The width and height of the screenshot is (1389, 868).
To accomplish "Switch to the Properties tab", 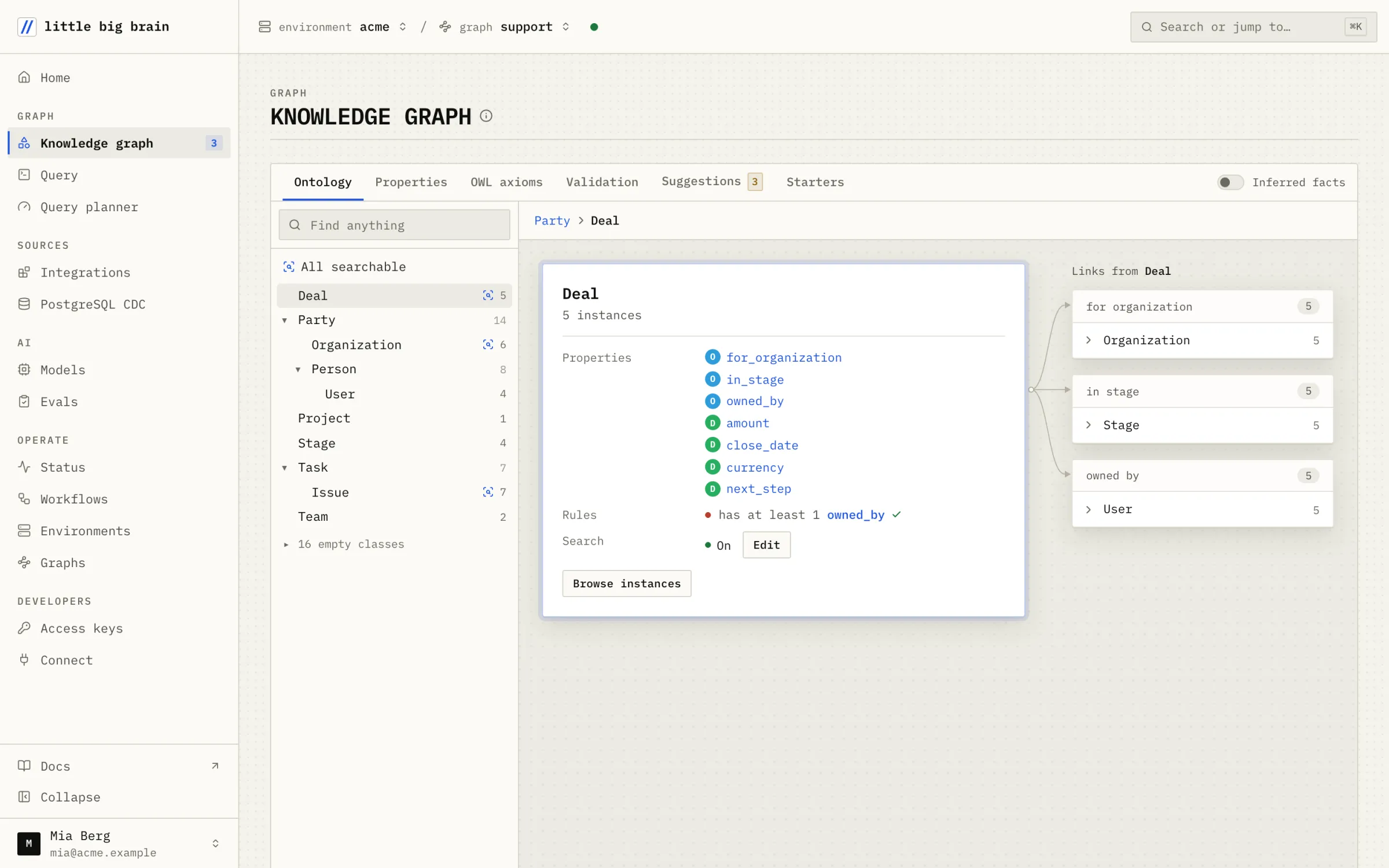I will pos(411,182).
